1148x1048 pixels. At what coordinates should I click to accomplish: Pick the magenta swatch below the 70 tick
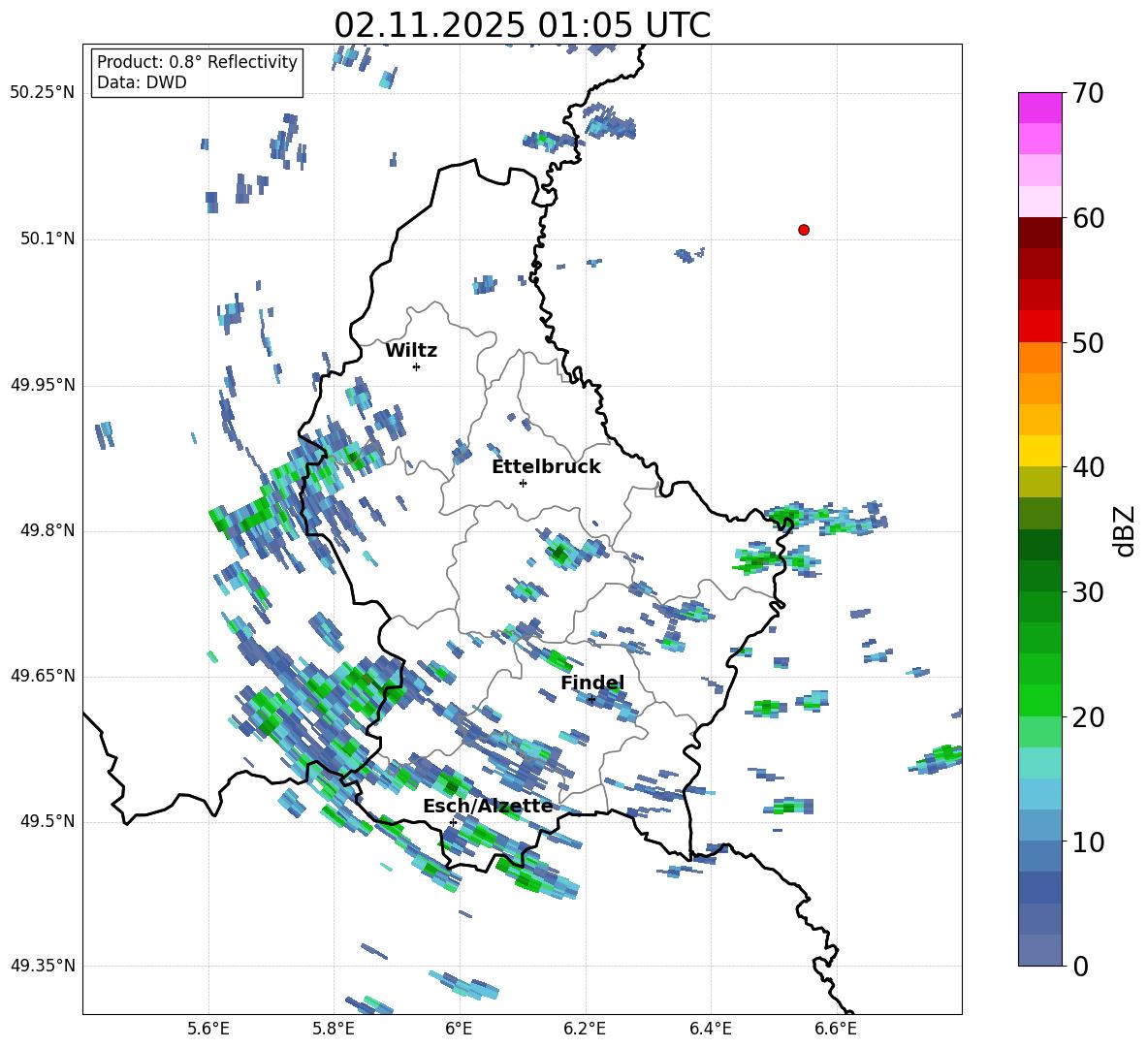[x=1039, y=108]
